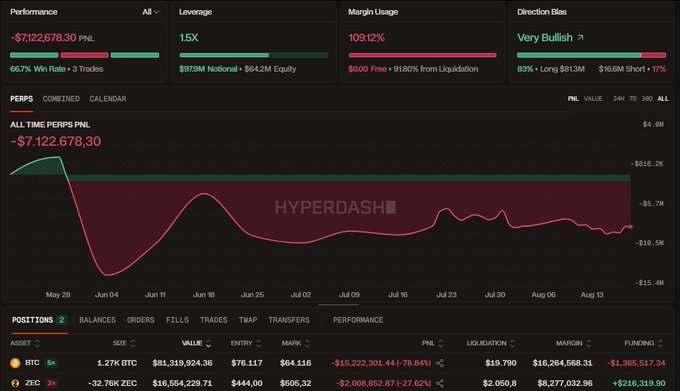Sort positions by ASSET column arrows
Viewport: 680px width, 391px height.
[x=37, y=343]
